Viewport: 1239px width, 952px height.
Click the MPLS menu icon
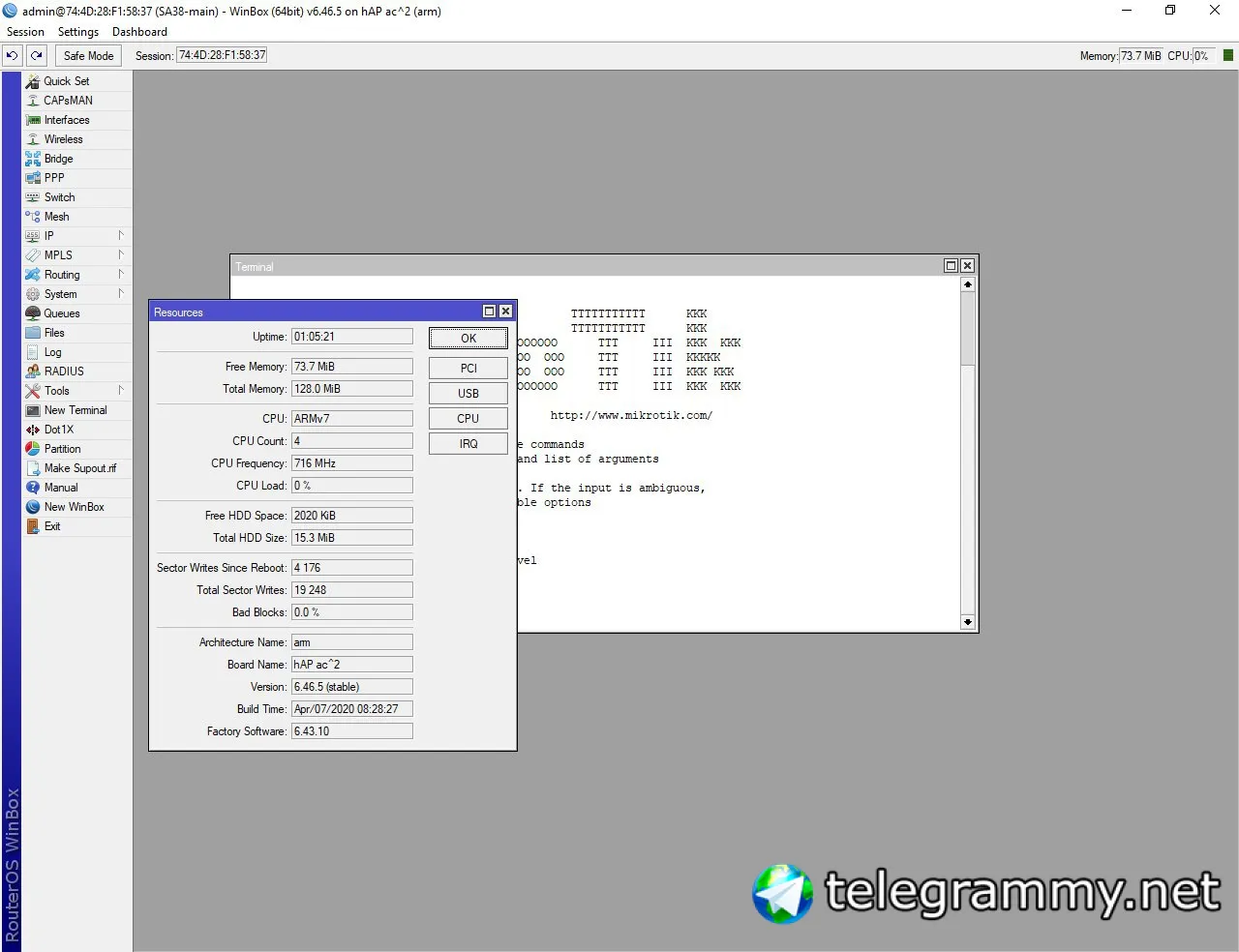[x=33, y=255]
